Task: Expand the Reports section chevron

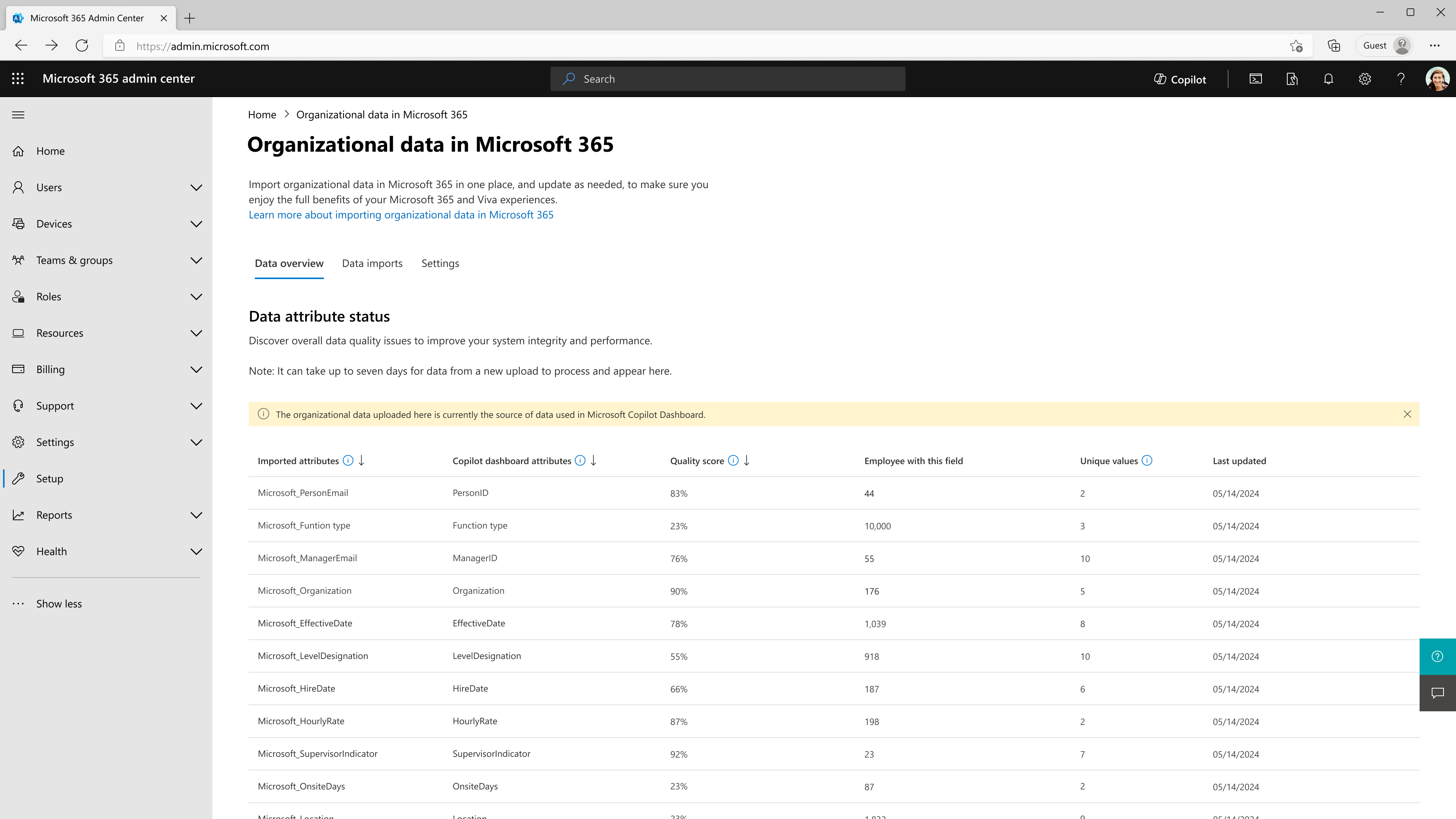Action: tap(196, 515)
